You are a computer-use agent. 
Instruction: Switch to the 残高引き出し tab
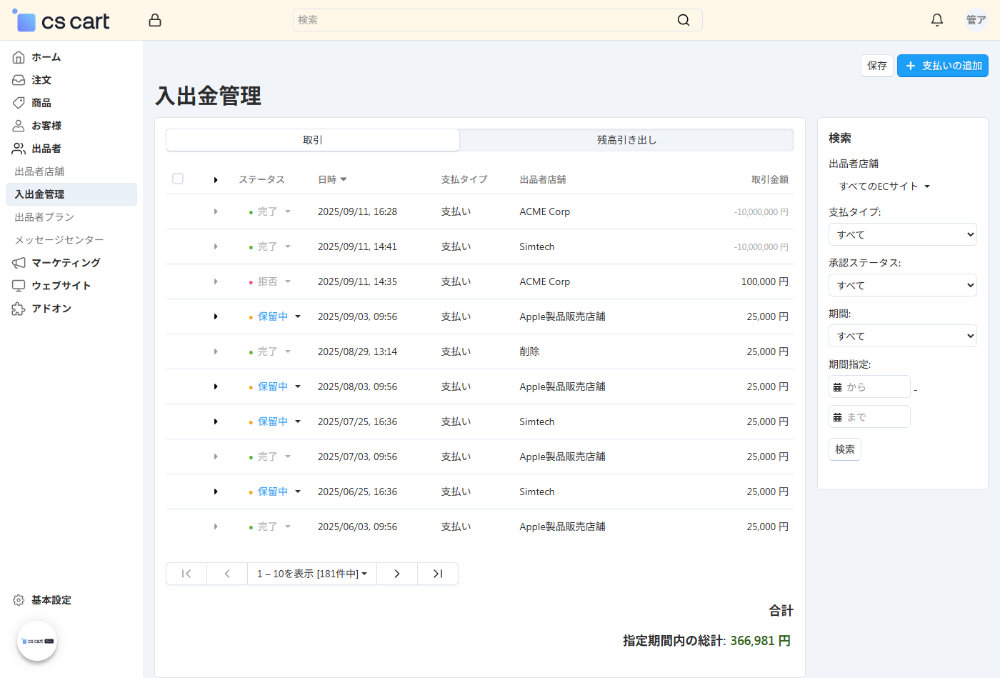click(x=626, y=140)
